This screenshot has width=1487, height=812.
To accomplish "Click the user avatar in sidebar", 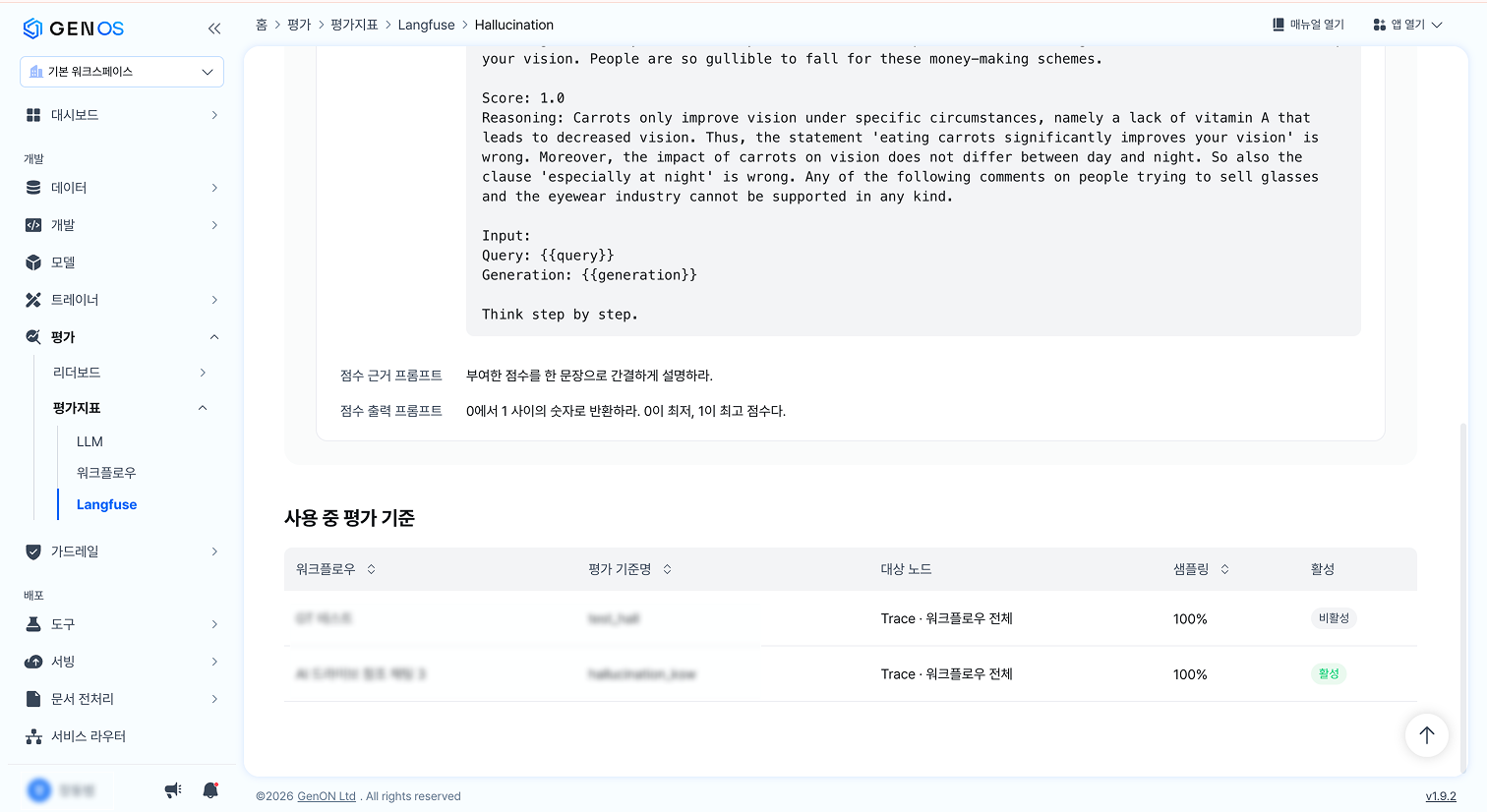I will pos(38,789).
